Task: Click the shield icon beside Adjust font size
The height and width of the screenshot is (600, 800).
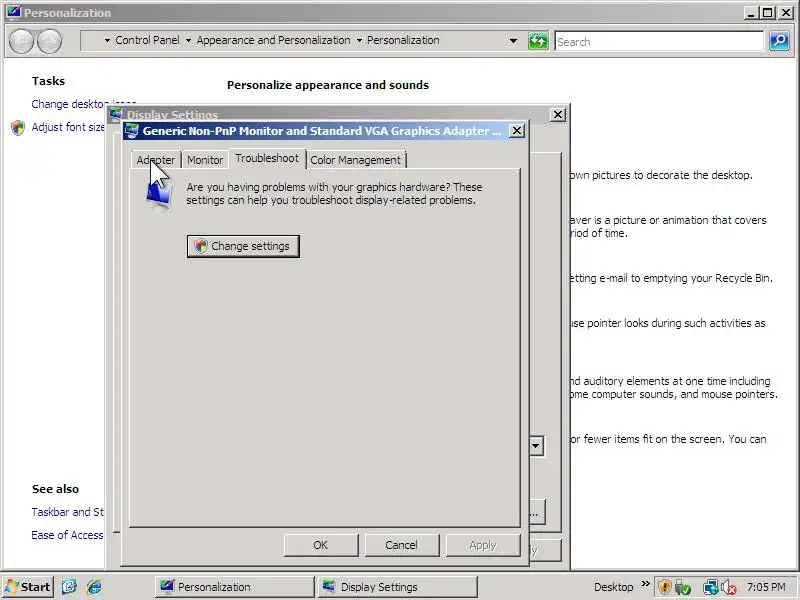Action: [x=18, y=128]
